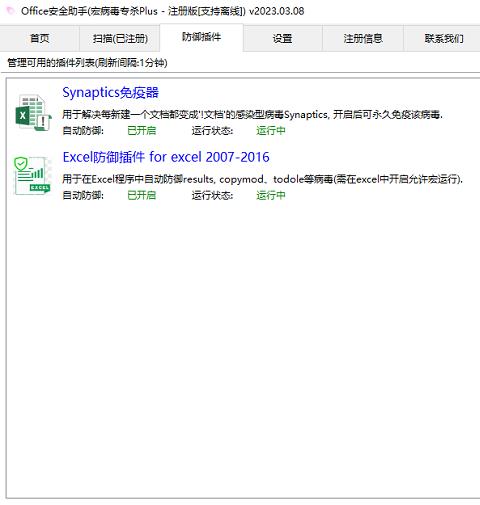Toggle 已开启 status for Synaptics免疫器
This screenshot has width=480, height=505.
click(x=142, y=130)
